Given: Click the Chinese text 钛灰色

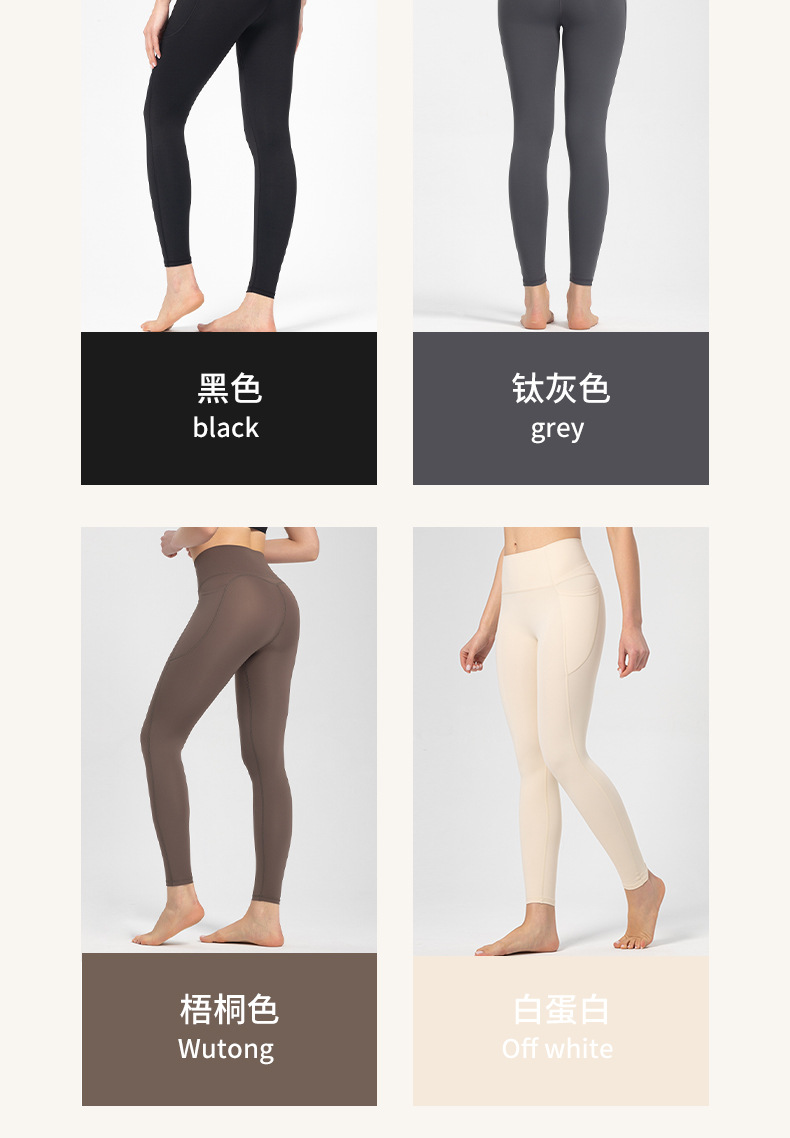Looking at the screenshot, I should pyautogui.click(x=561, y=388).
